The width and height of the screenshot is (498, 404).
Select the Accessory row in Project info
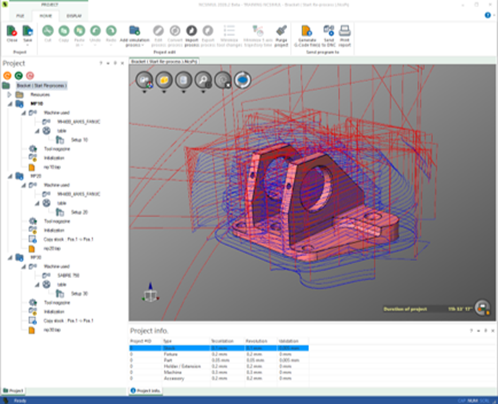(x=219, y=378)
